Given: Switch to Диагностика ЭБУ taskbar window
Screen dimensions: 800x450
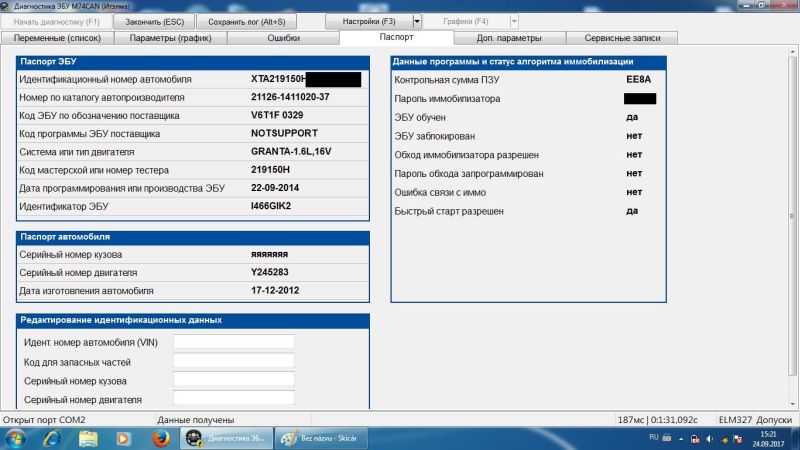Looking at the screenshot, I should 225,438.
